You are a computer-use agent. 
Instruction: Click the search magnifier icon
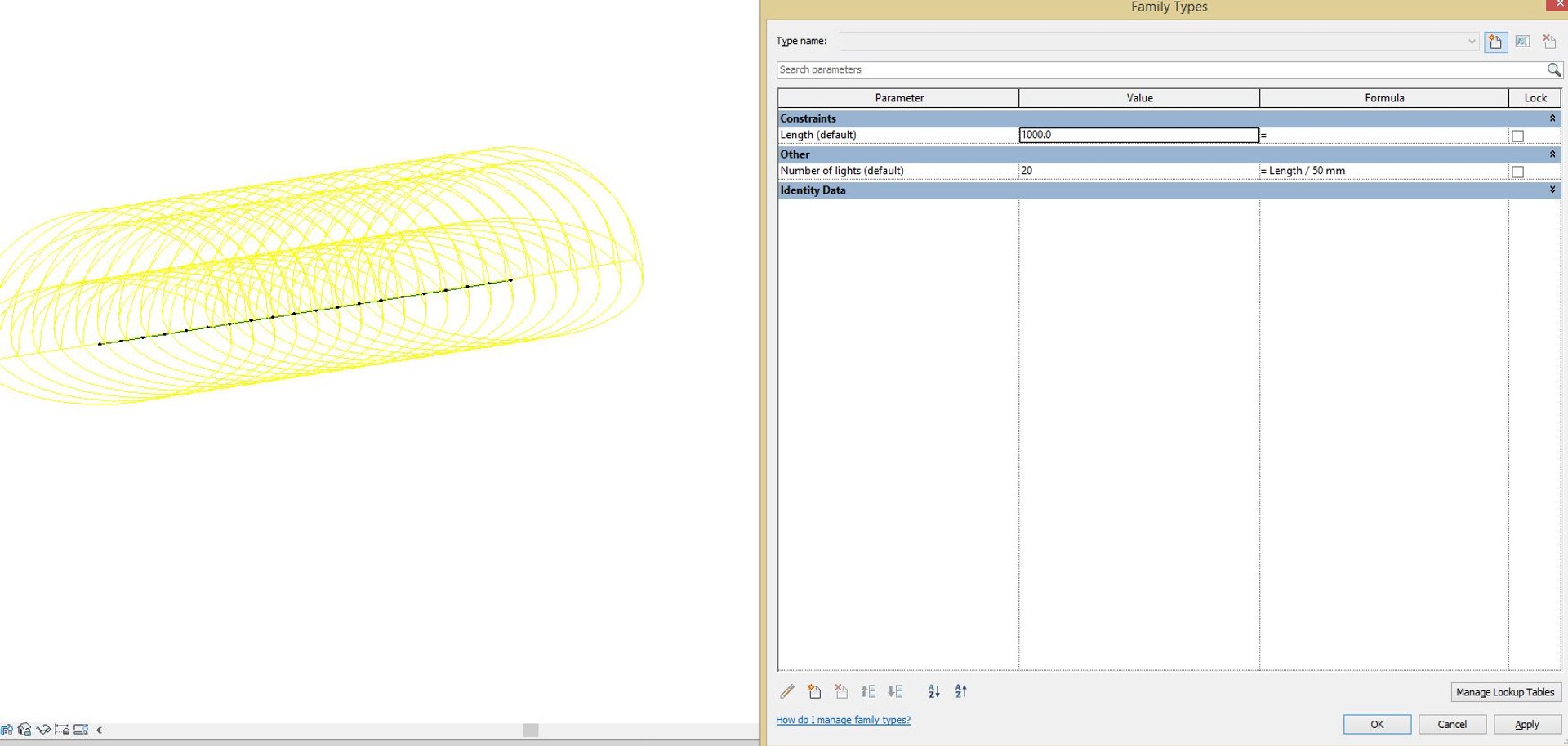pyautogui.click(x=1554, y=70)
